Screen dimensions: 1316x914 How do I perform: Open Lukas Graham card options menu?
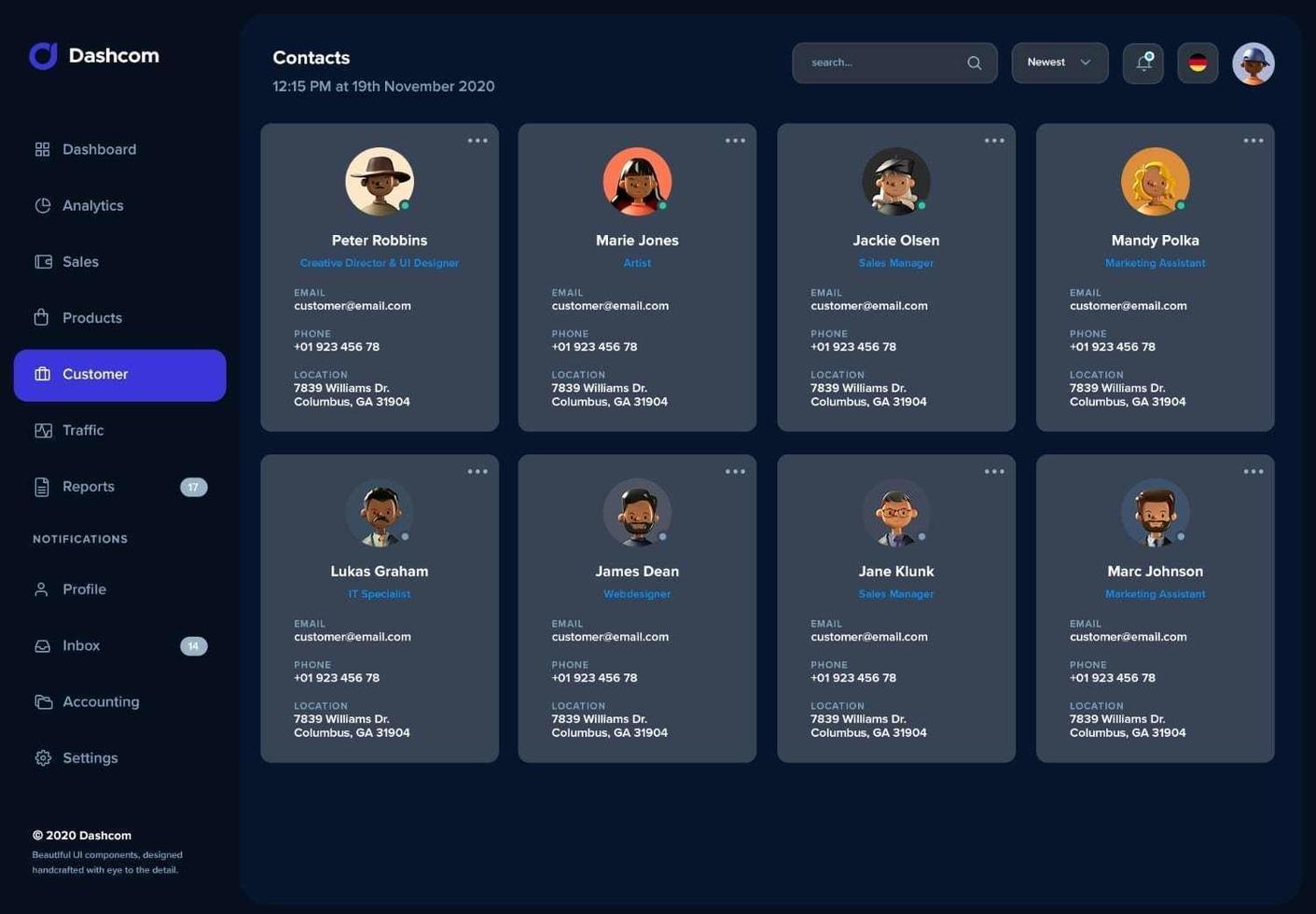[x=478, y=472]
